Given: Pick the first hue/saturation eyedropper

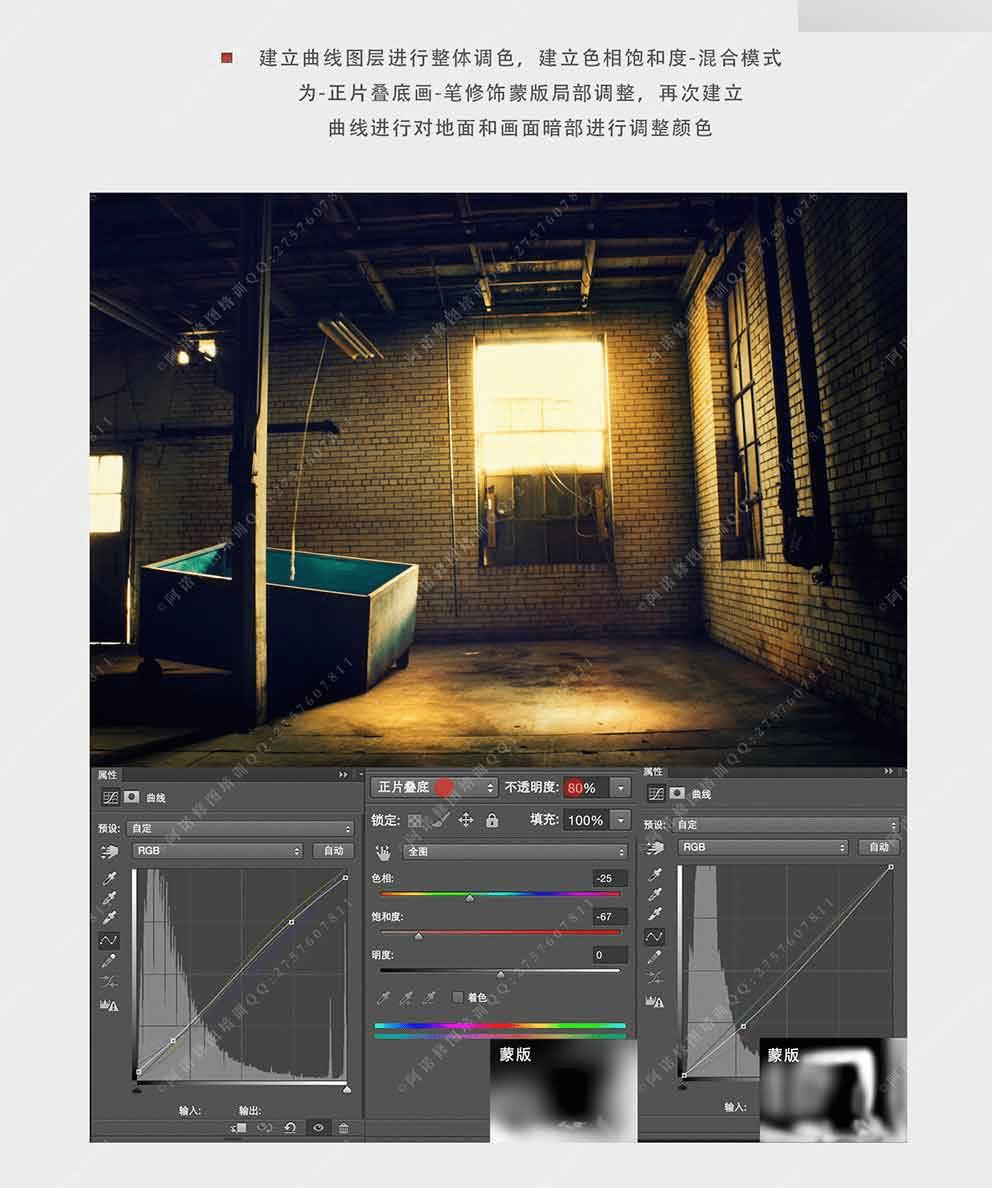Looking at the screenshot, I should click(x=384, y=998).
